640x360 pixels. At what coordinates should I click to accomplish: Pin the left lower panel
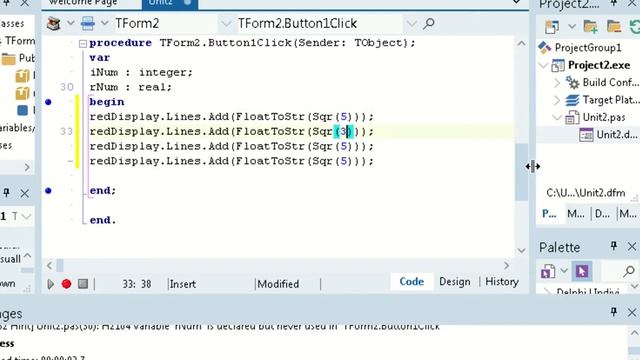tap(7, 192)
